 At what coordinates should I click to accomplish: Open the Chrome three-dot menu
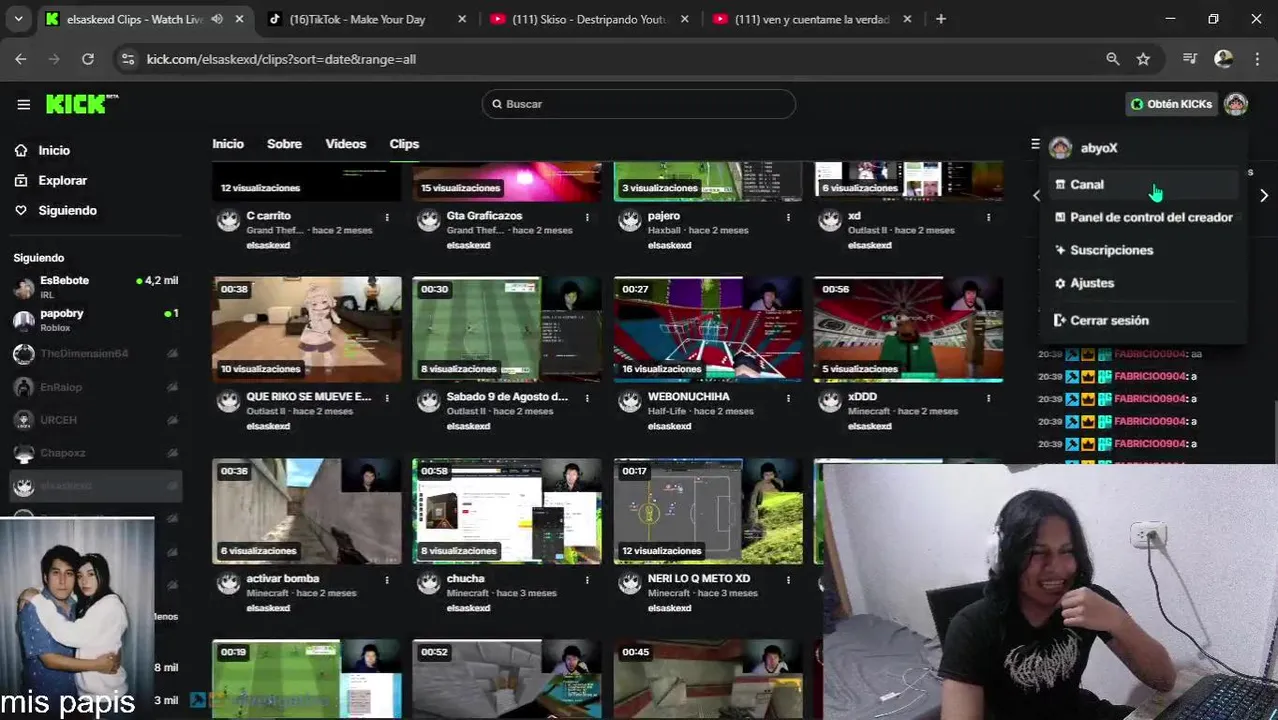(x=1257, y=59)
